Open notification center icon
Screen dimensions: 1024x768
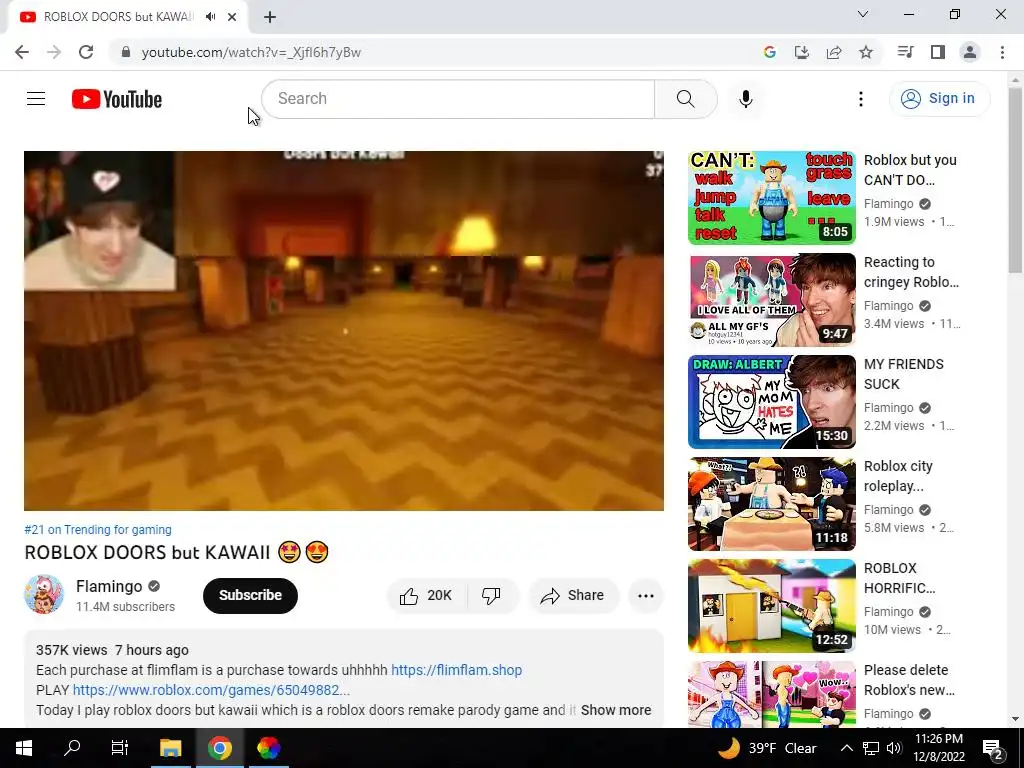click(993, 748)
